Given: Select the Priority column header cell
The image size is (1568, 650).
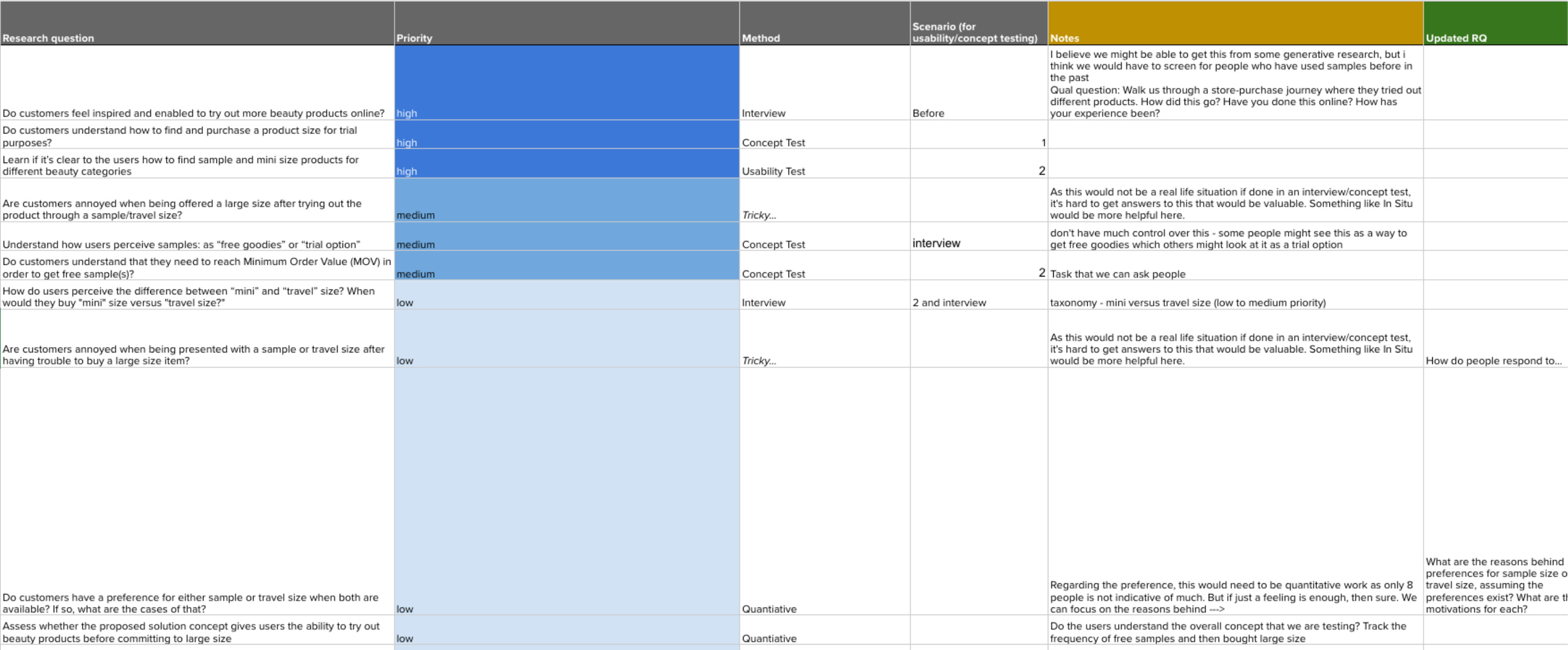Looking at the screenshot, I should [x=566, y=24].
